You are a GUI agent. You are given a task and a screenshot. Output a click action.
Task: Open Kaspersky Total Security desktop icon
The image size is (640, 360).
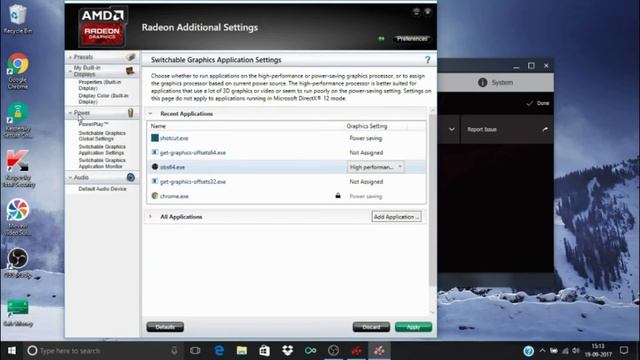[18, 168]
